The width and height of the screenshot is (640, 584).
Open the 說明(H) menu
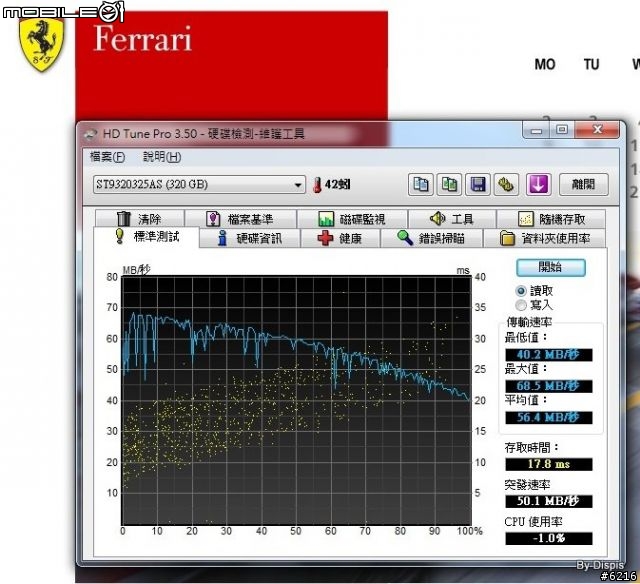(162, 157)
